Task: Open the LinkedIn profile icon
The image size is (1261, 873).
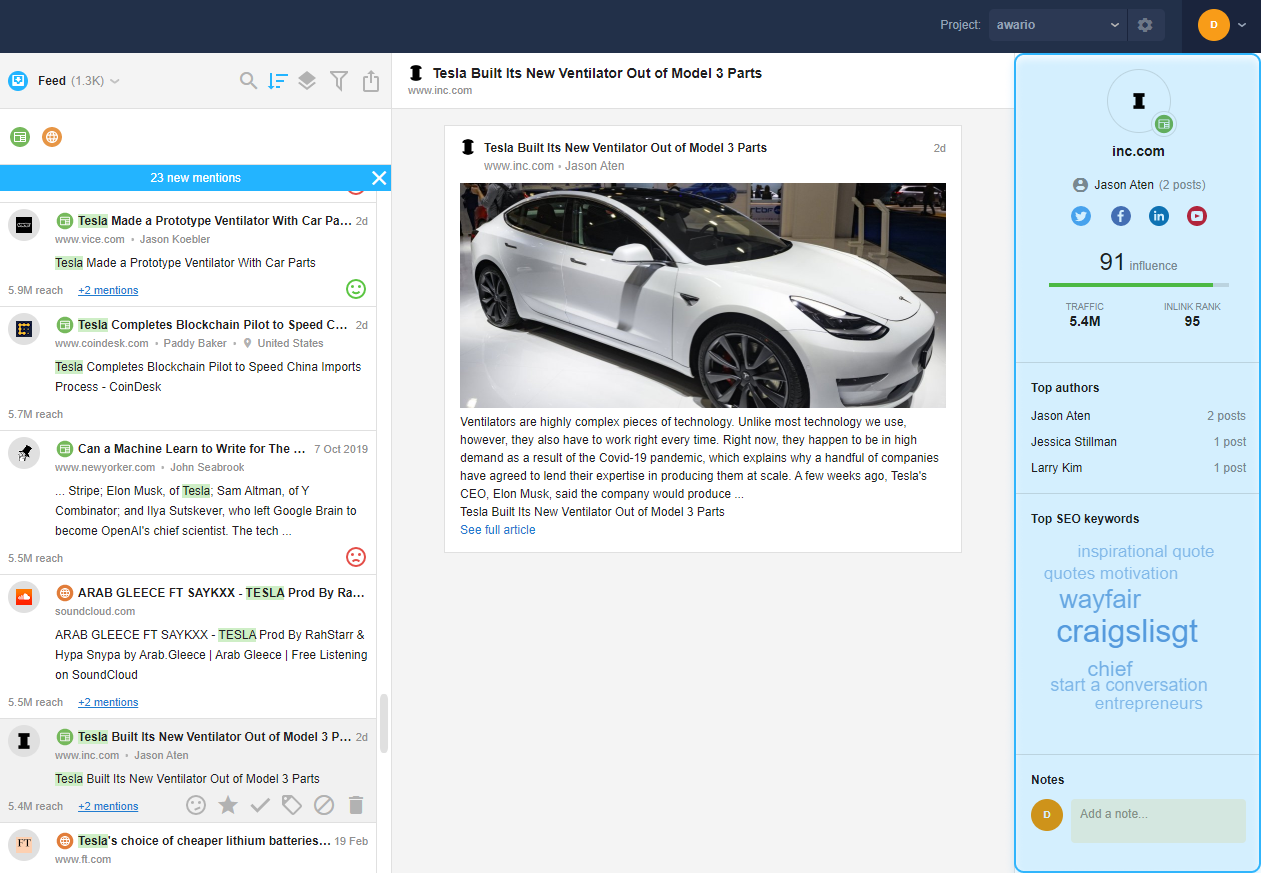Action: [1158, 216]
